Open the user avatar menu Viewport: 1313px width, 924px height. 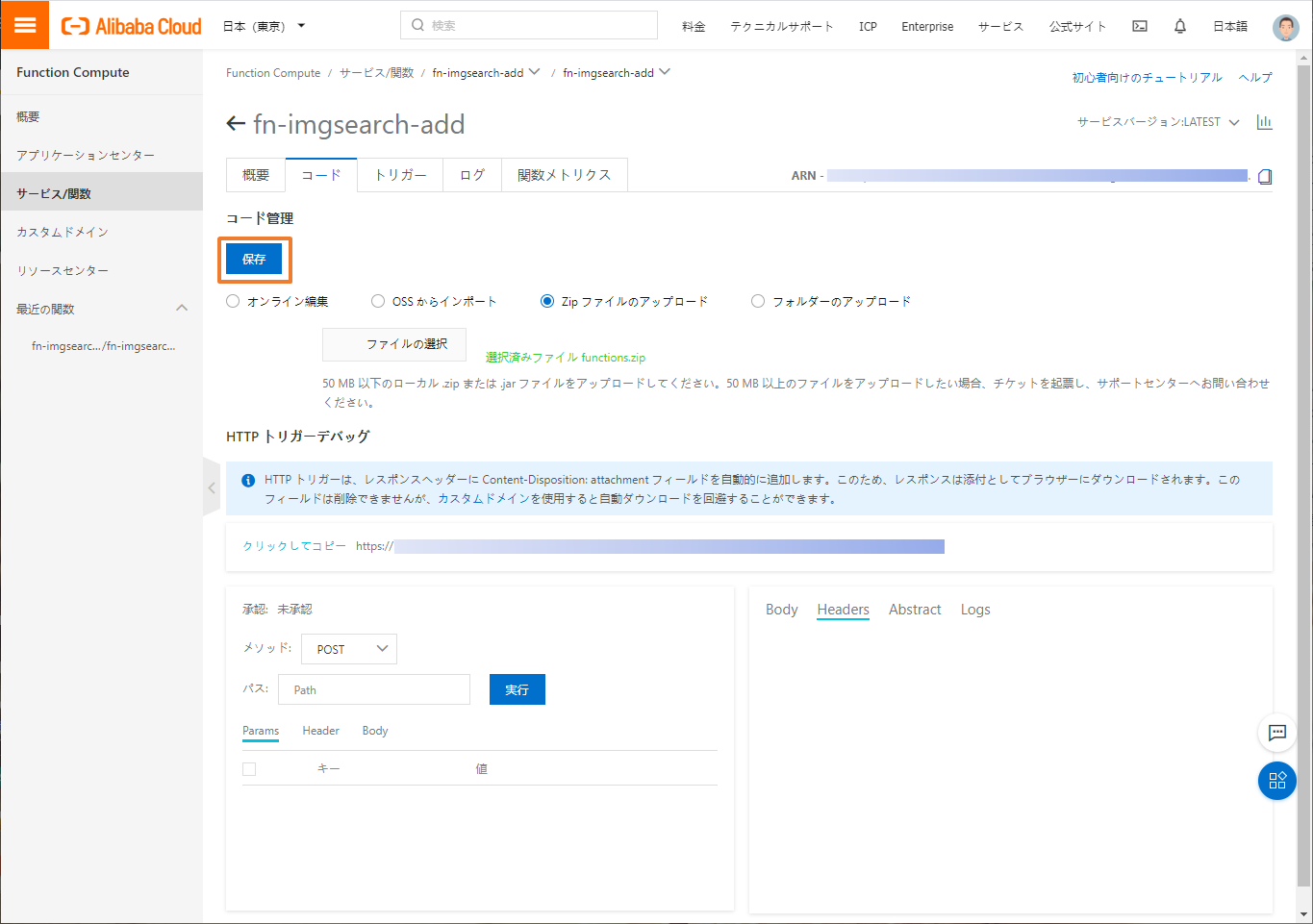coord(1285,27)
